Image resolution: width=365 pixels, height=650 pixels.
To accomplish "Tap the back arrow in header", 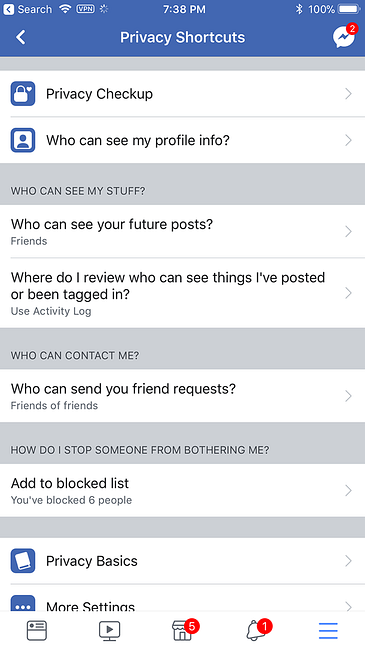I will coord(21,37).
